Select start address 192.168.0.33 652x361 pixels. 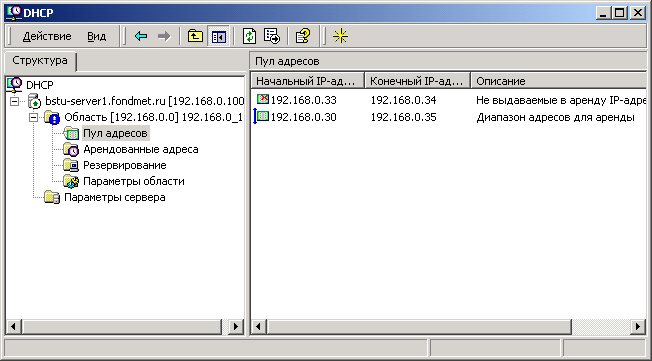tap(304, 100)
